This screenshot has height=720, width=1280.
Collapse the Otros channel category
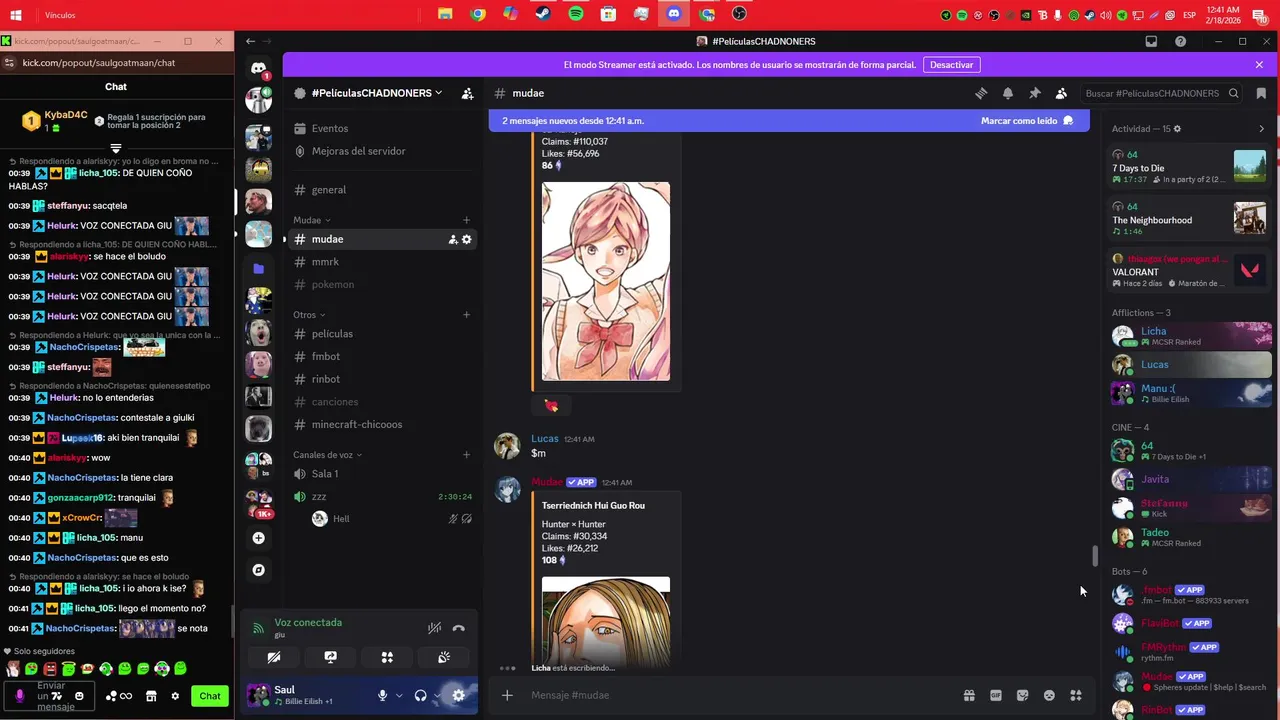coord(309,315)
